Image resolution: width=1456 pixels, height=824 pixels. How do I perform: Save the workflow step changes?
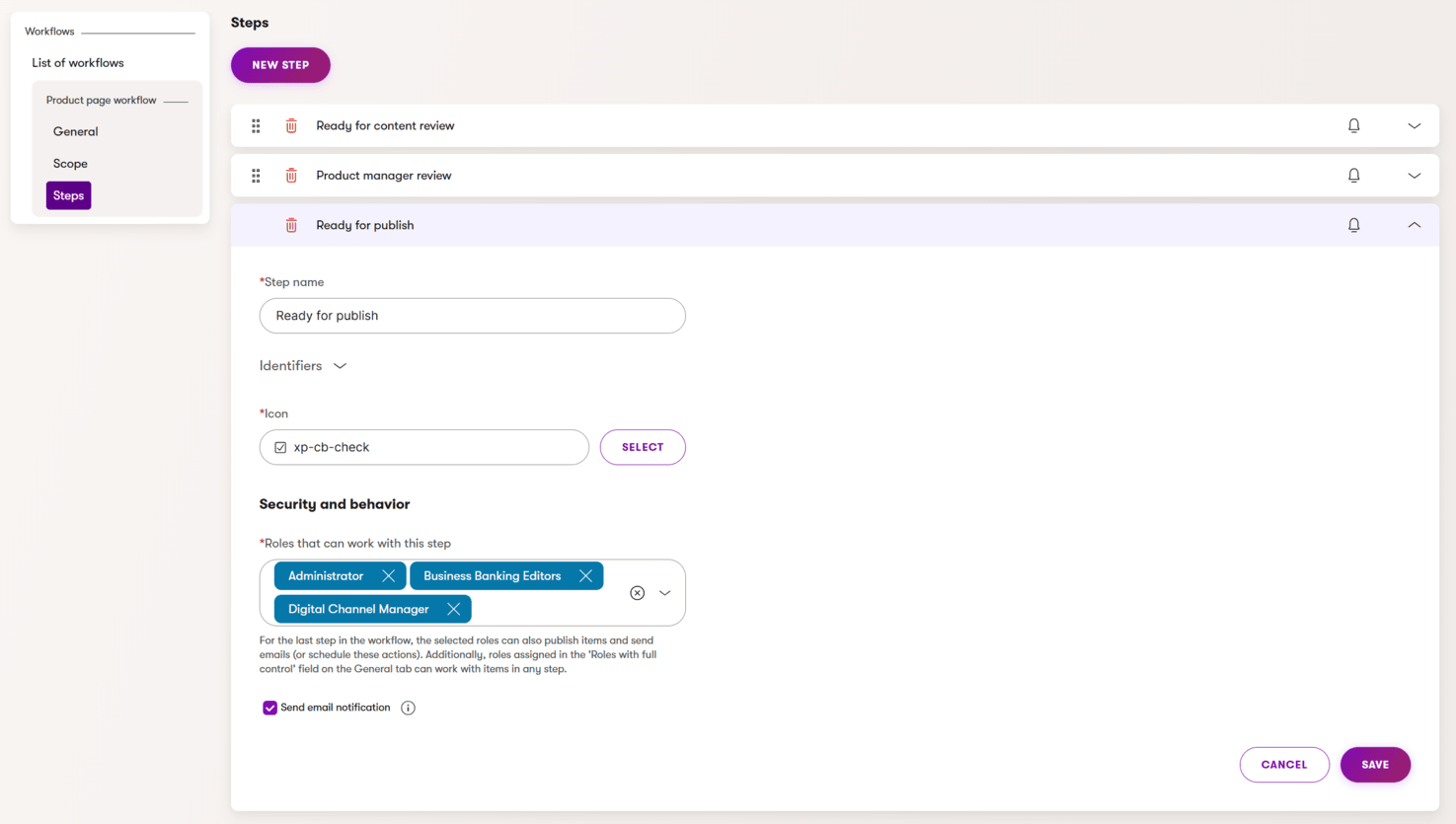coord(1375,764)
